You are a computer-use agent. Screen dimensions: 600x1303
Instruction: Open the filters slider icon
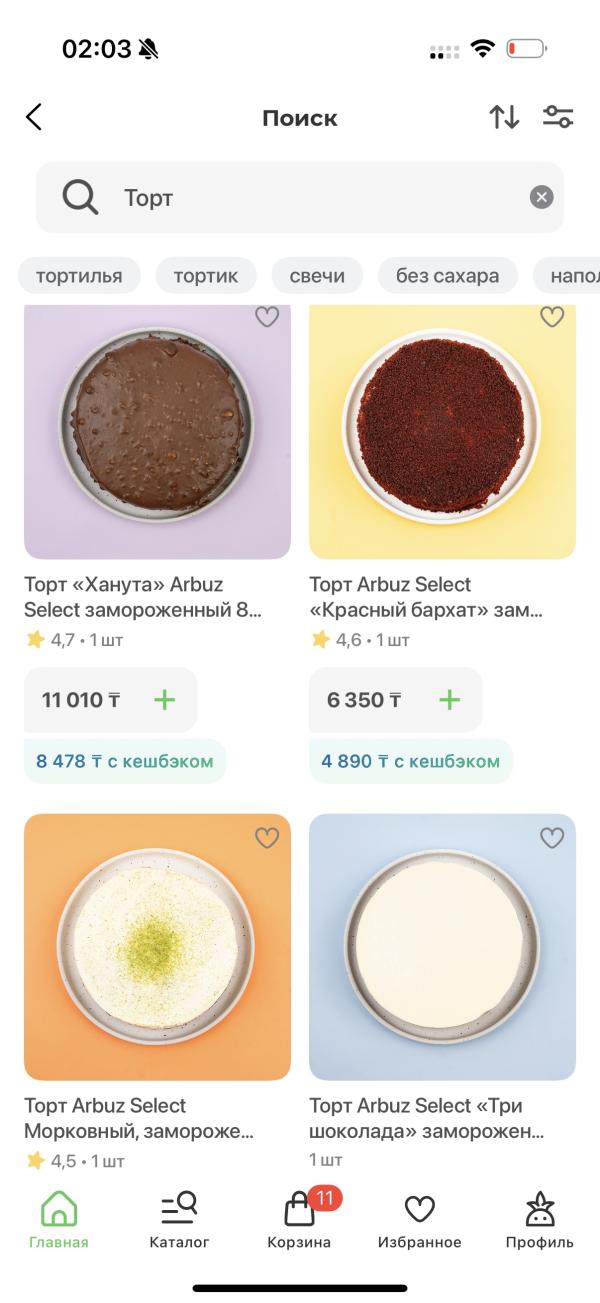click(558, 118)
